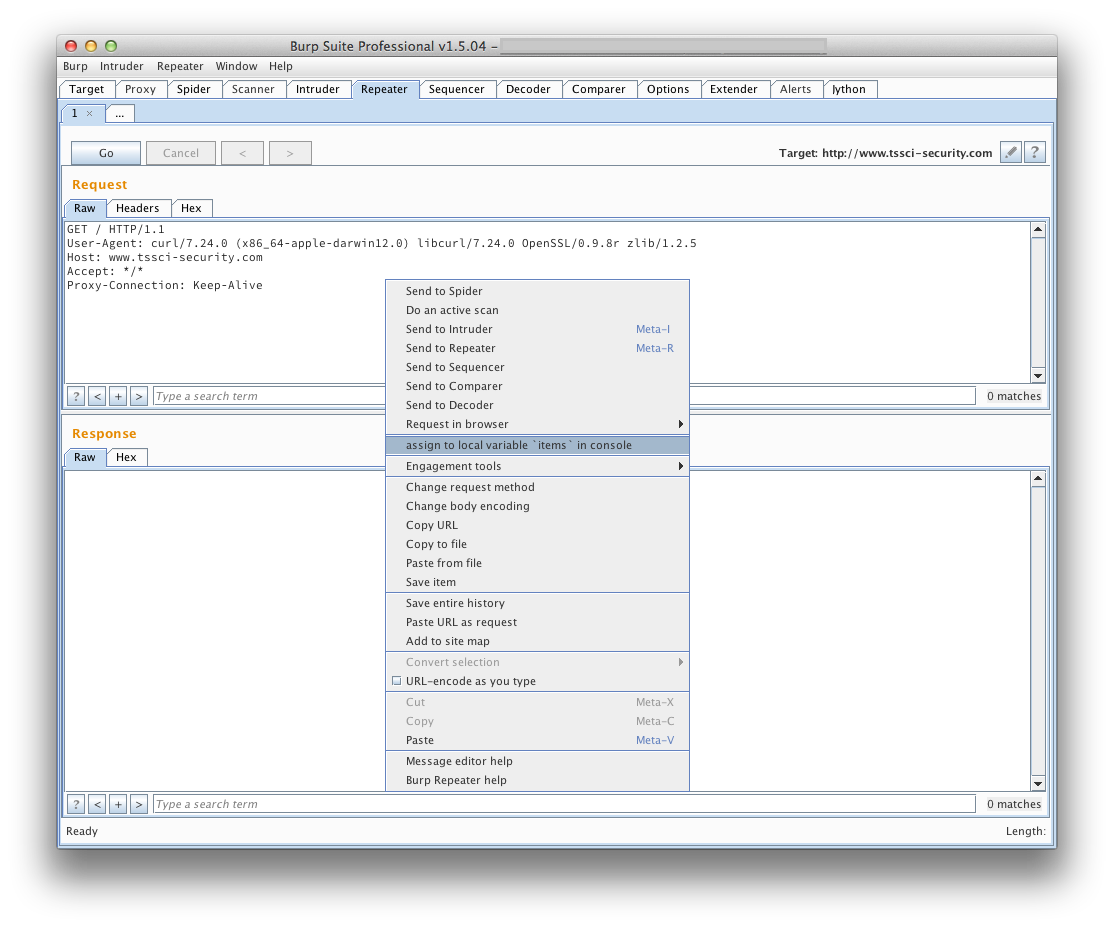
Task: Switch to the Target tab
Action: [86, 89]
